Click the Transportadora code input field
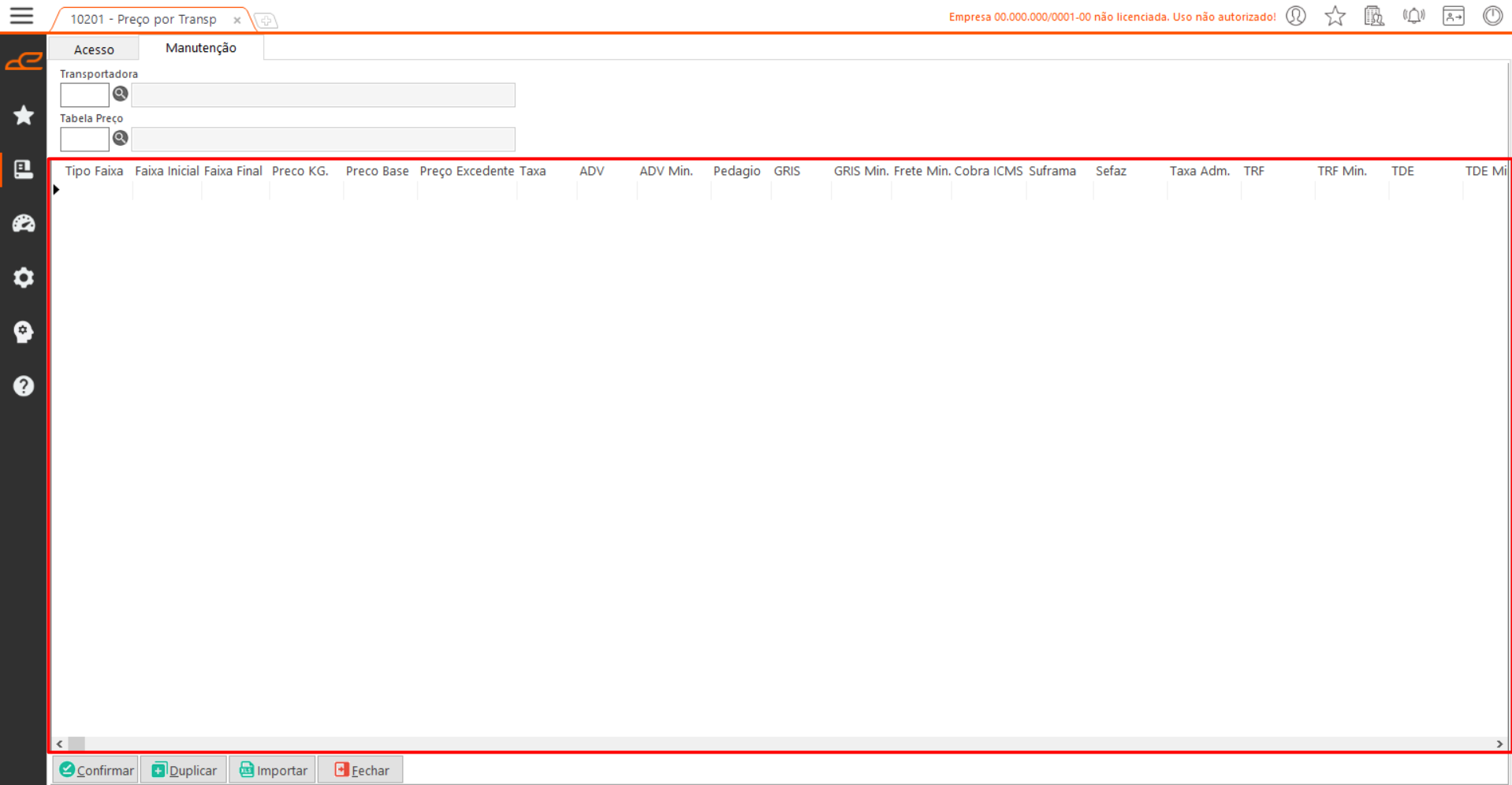1512x785 pixels. [x=84, y=95]
